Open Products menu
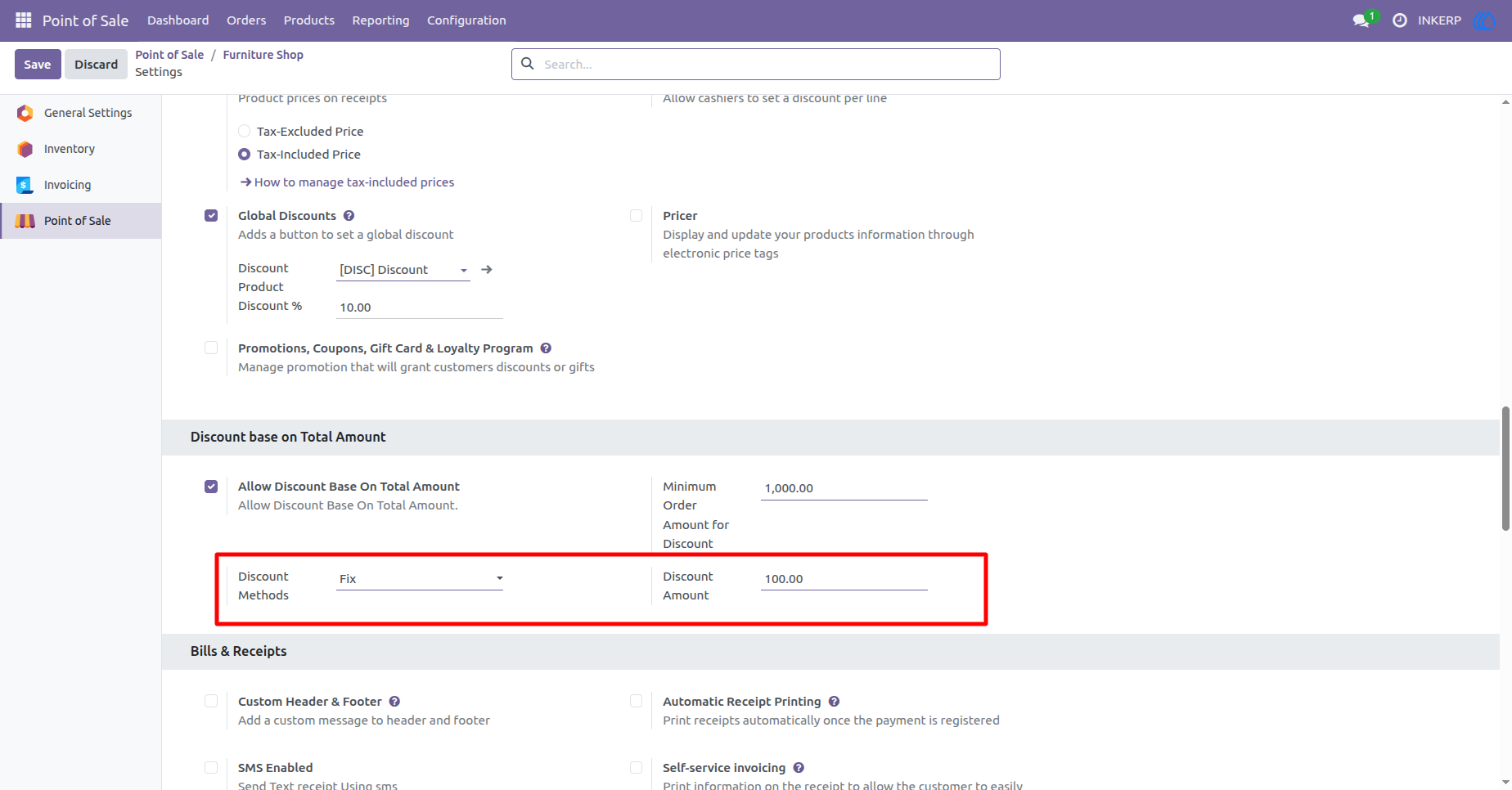1512x790 pixels. pos(308,20)
